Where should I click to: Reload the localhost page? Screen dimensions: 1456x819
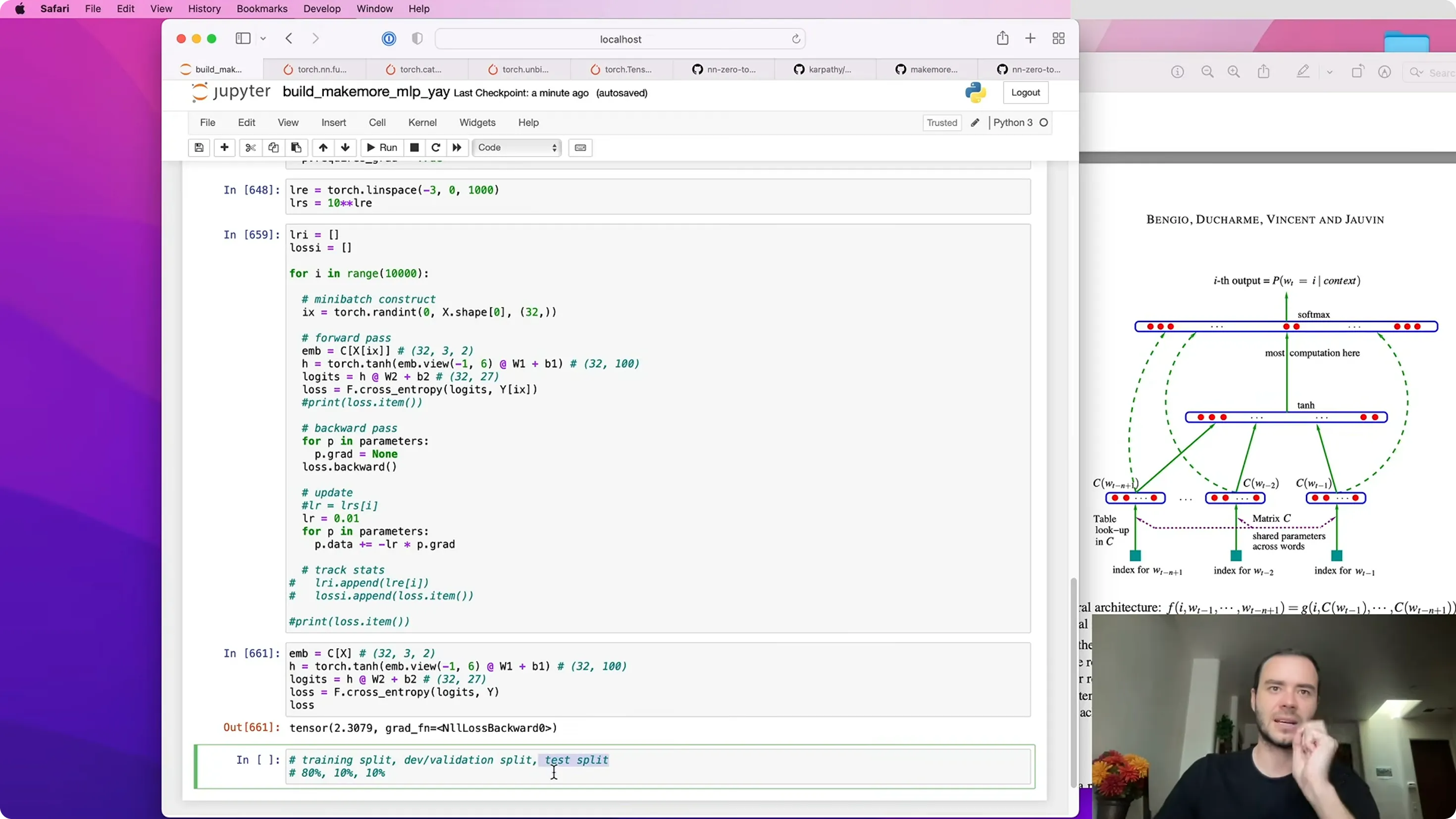click(x=796, y=39)
